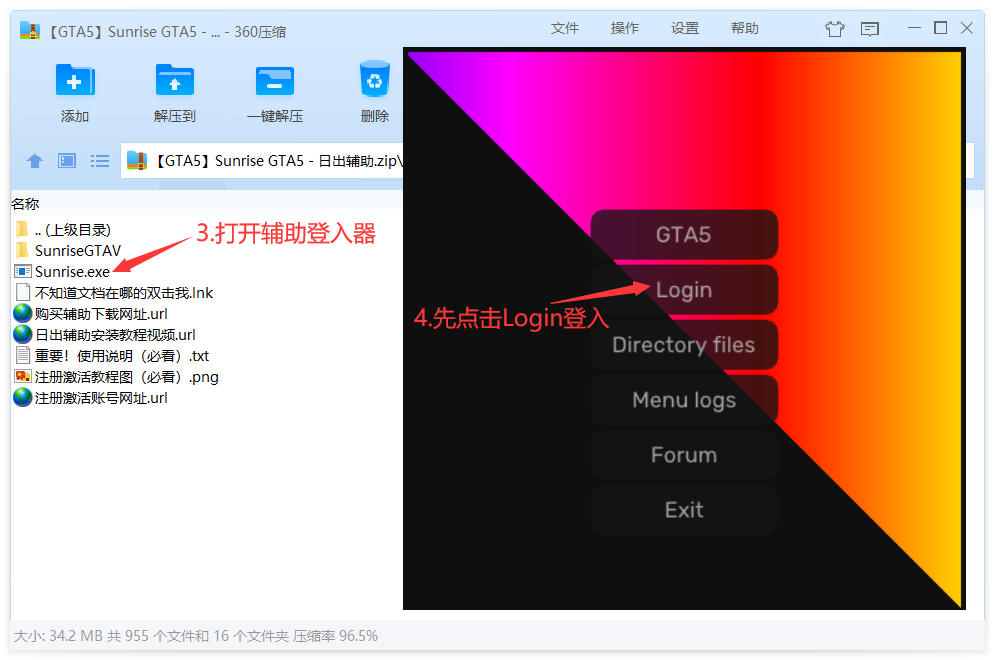This screenshot has height=660, width=995.
Task: Open the 操作 menu
Action: tap(625, 28)
